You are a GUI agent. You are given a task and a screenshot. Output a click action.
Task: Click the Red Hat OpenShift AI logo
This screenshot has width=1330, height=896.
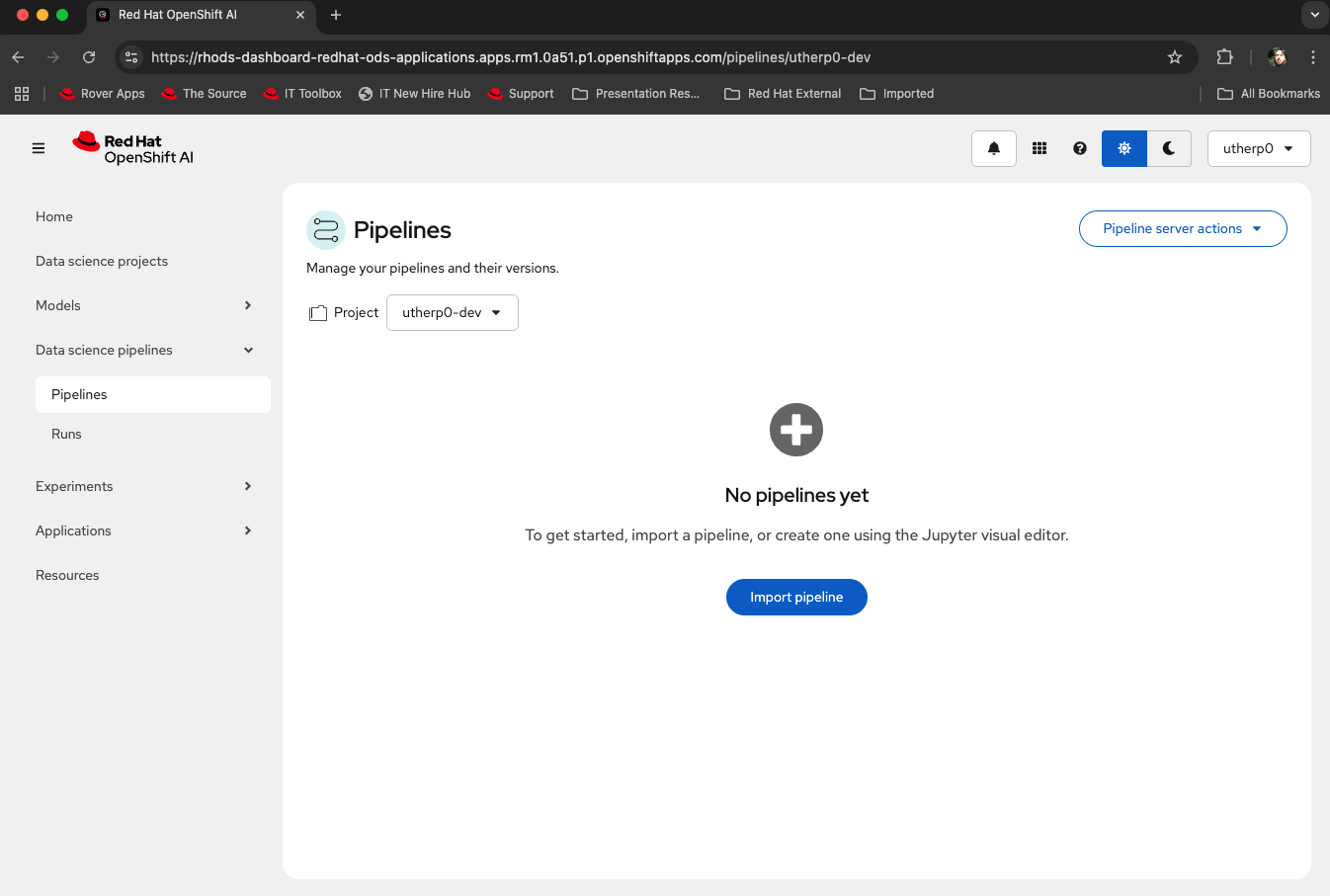(133, 148)
